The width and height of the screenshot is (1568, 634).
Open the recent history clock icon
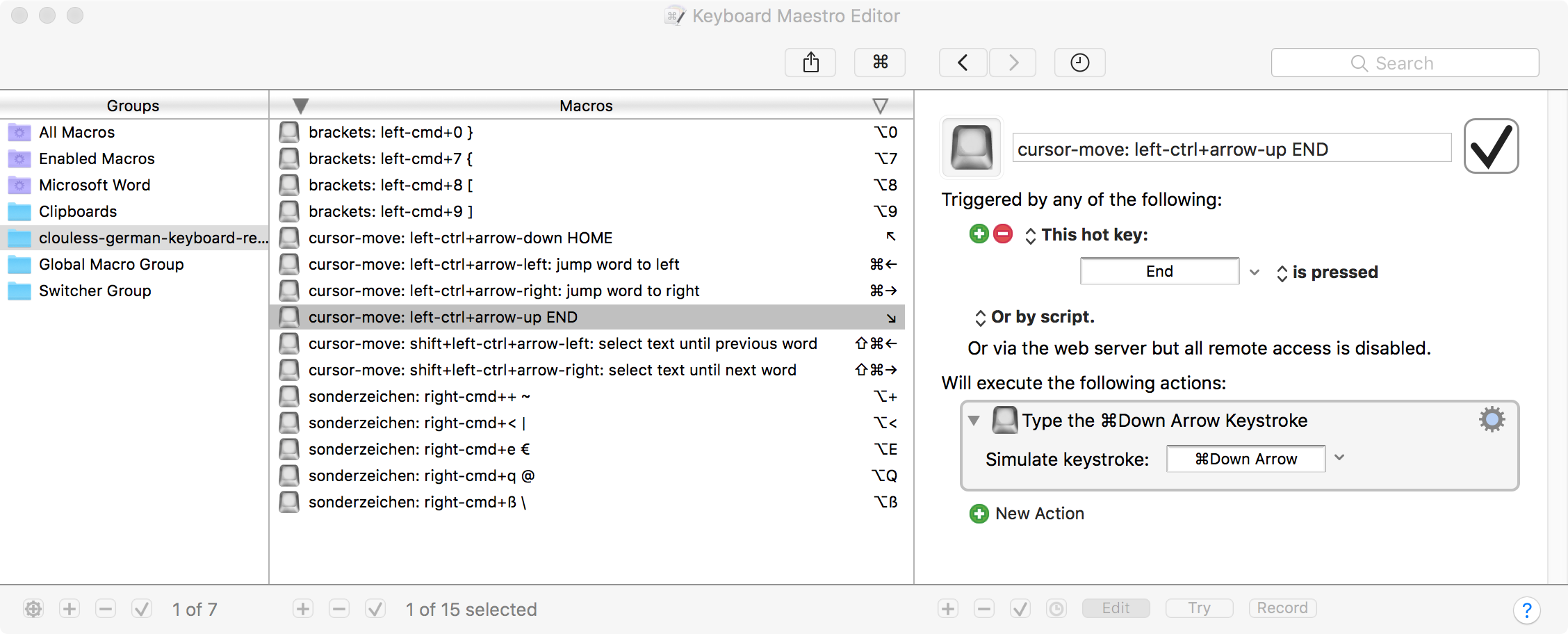(1079, 63)
